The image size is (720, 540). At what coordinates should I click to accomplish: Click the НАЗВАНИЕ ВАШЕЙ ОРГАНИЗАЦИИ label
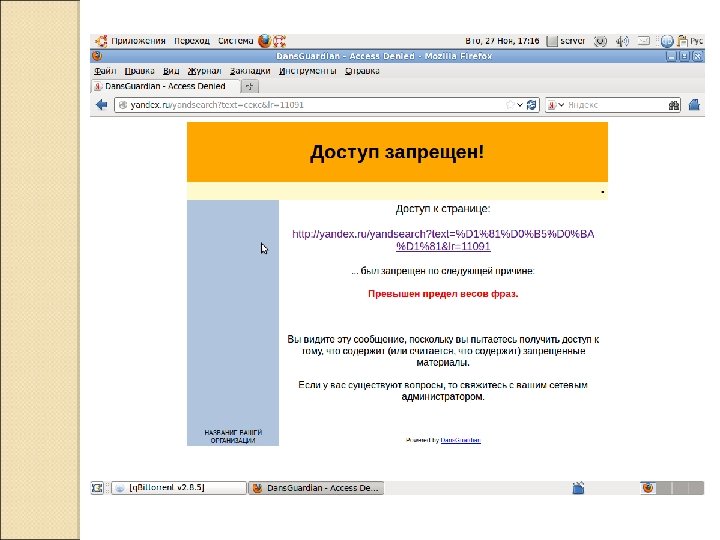pos(233,436)
